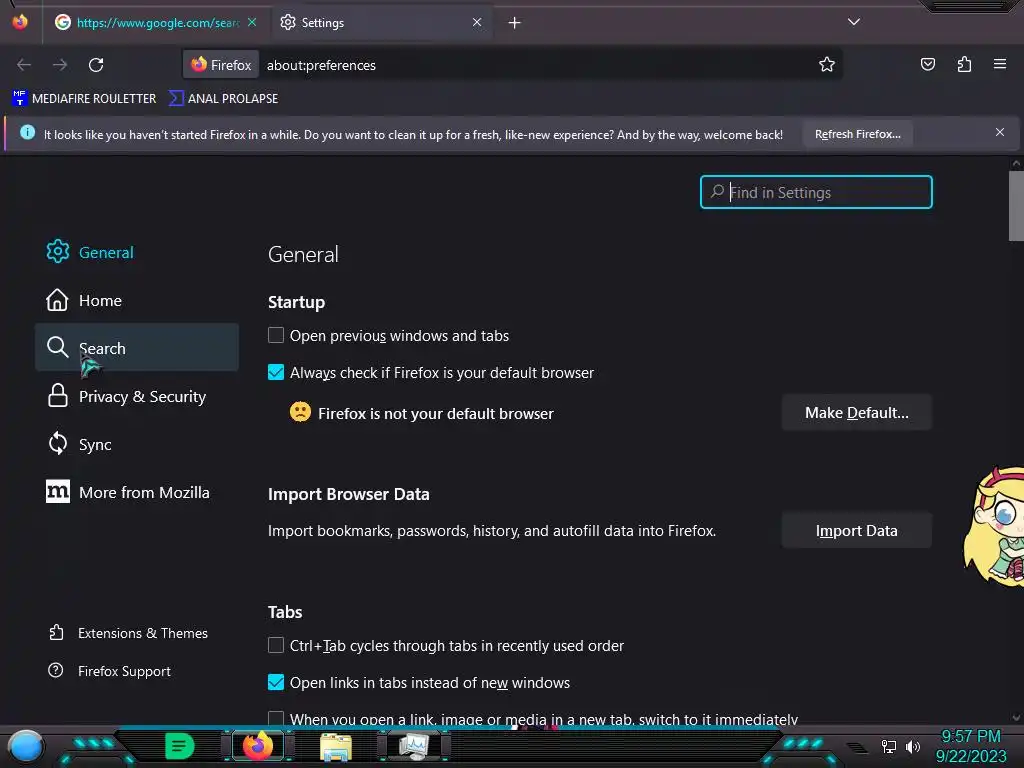
Task: Dismiss the notification bar with X
Action: 1000,133
